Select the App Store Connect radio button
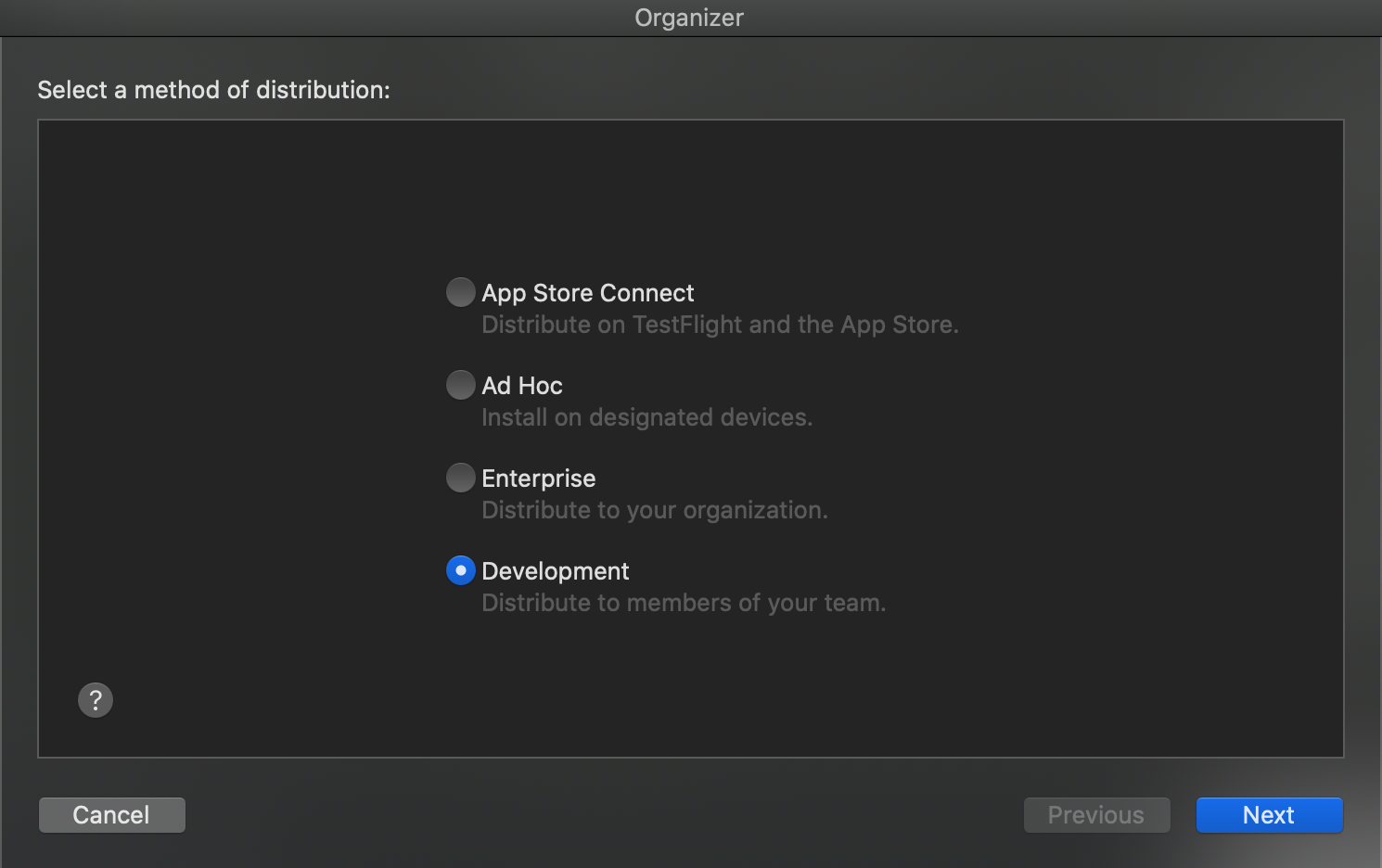 pos(461,292)
